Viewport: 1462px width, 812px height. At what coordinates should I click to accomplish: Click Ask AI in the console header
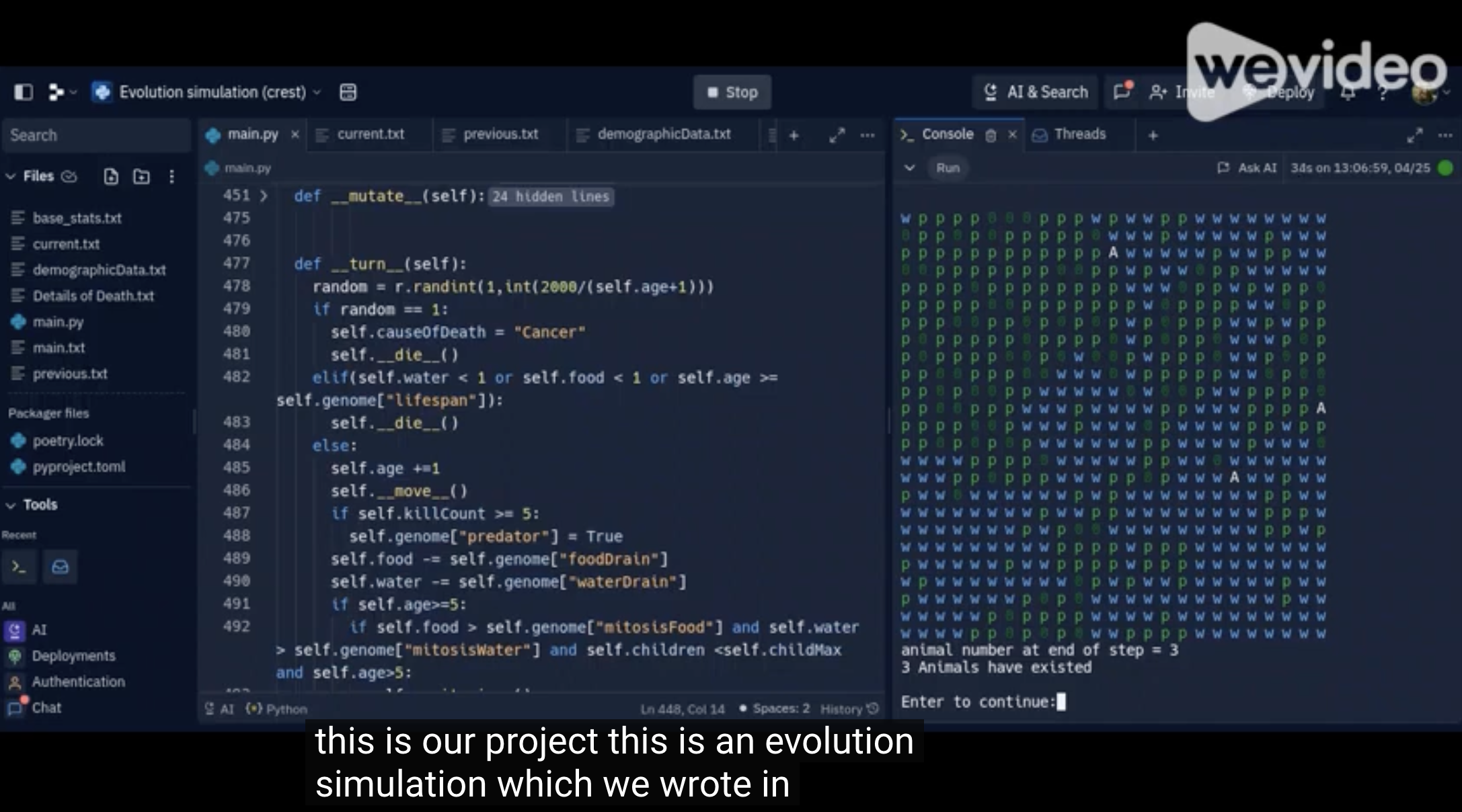pyautogui.click(x=1255, y=168)
